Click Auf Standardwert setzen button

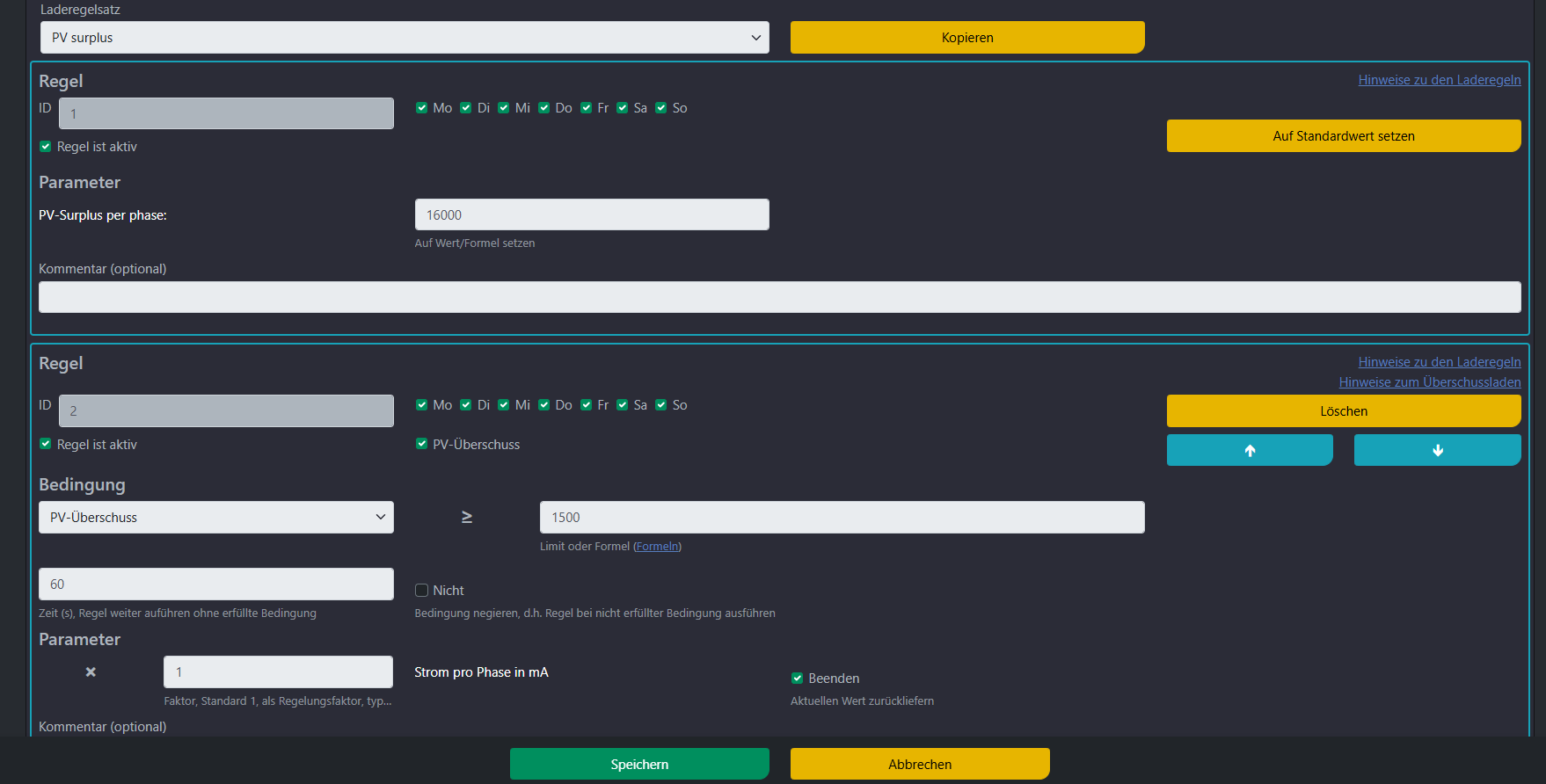[x=1343, y=136]
